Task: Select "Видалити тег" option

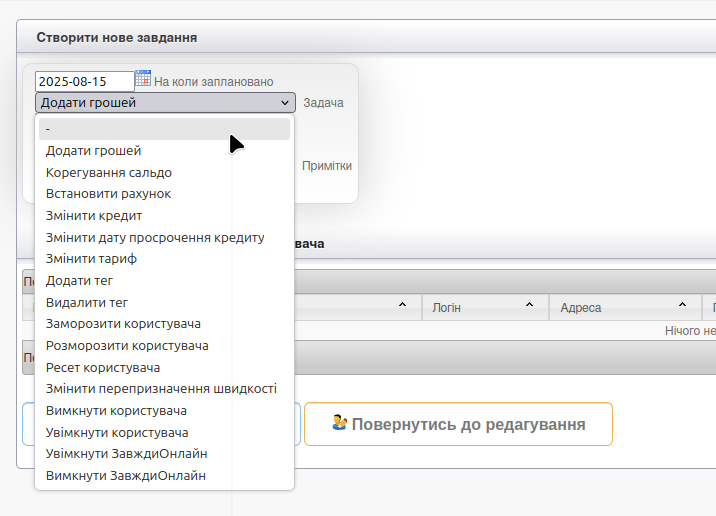Action: click(x=87, y=302)
